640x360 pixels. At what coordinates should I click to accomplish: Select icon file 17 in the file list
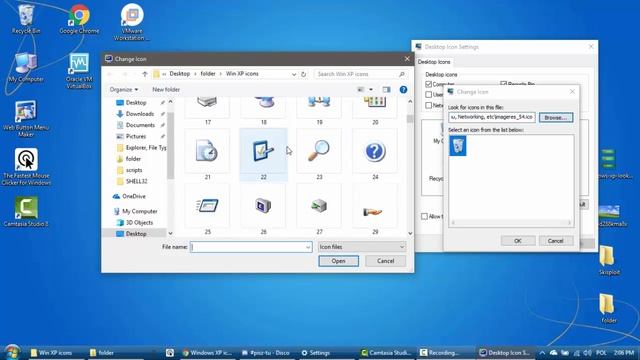click(207, 111)
